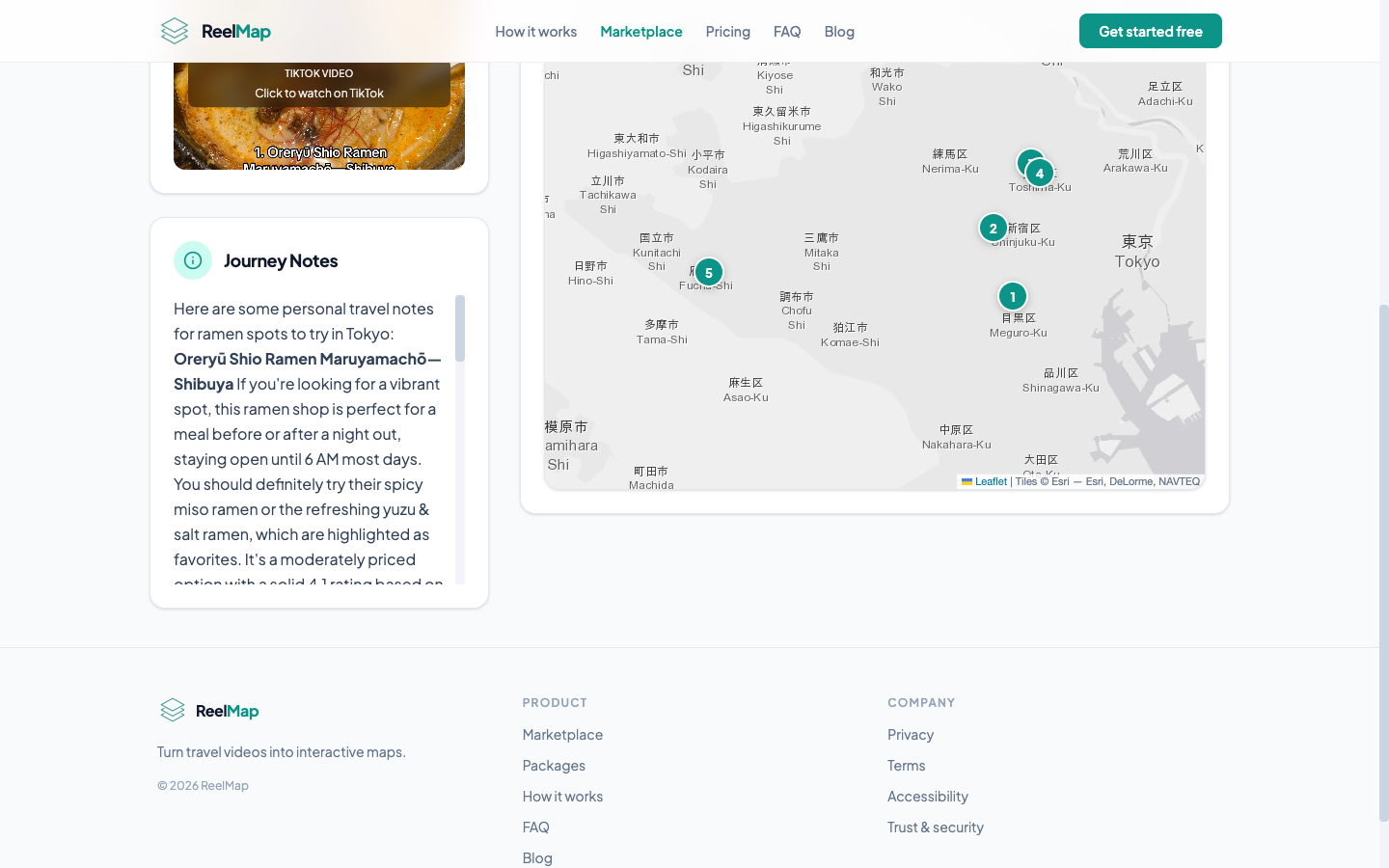Open the Privacy link in footer
The image size is (1389, 868).
tap(911, 734)
